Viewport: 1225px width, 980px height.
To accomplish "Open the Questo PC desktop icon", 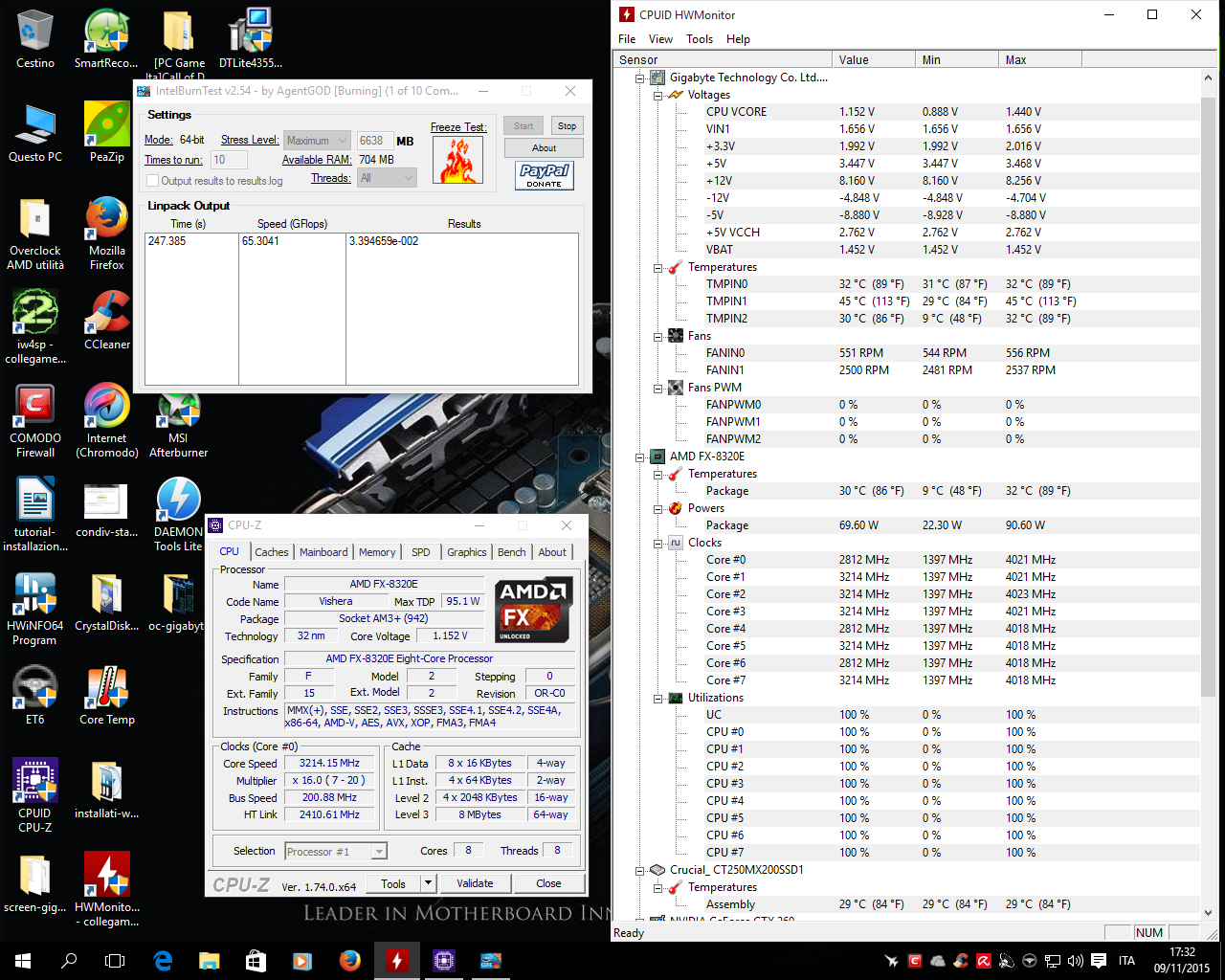I will (x=35, y=132).
